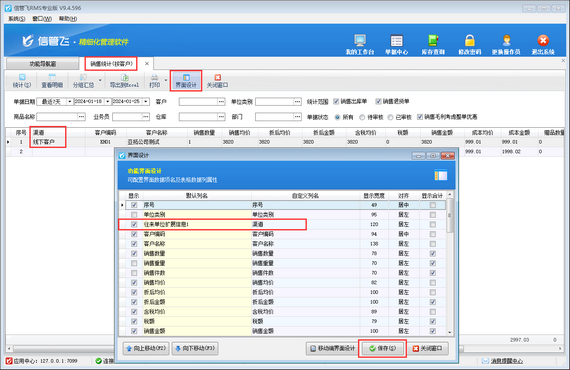Expand the dropdown arrow beside 打印
This screenshot has width=570, height=370.
pyautogui.click(x=166, y=80)
